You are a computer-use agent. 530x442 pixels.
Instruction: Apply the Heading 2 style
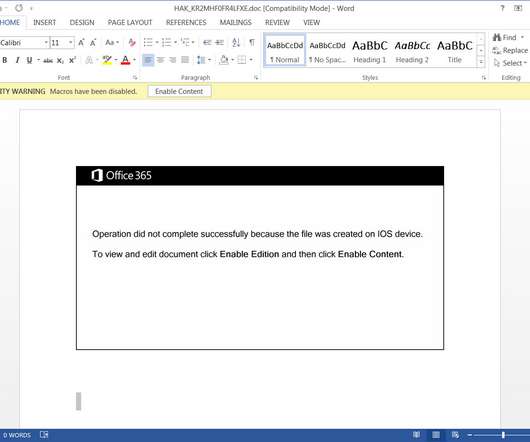412,50
